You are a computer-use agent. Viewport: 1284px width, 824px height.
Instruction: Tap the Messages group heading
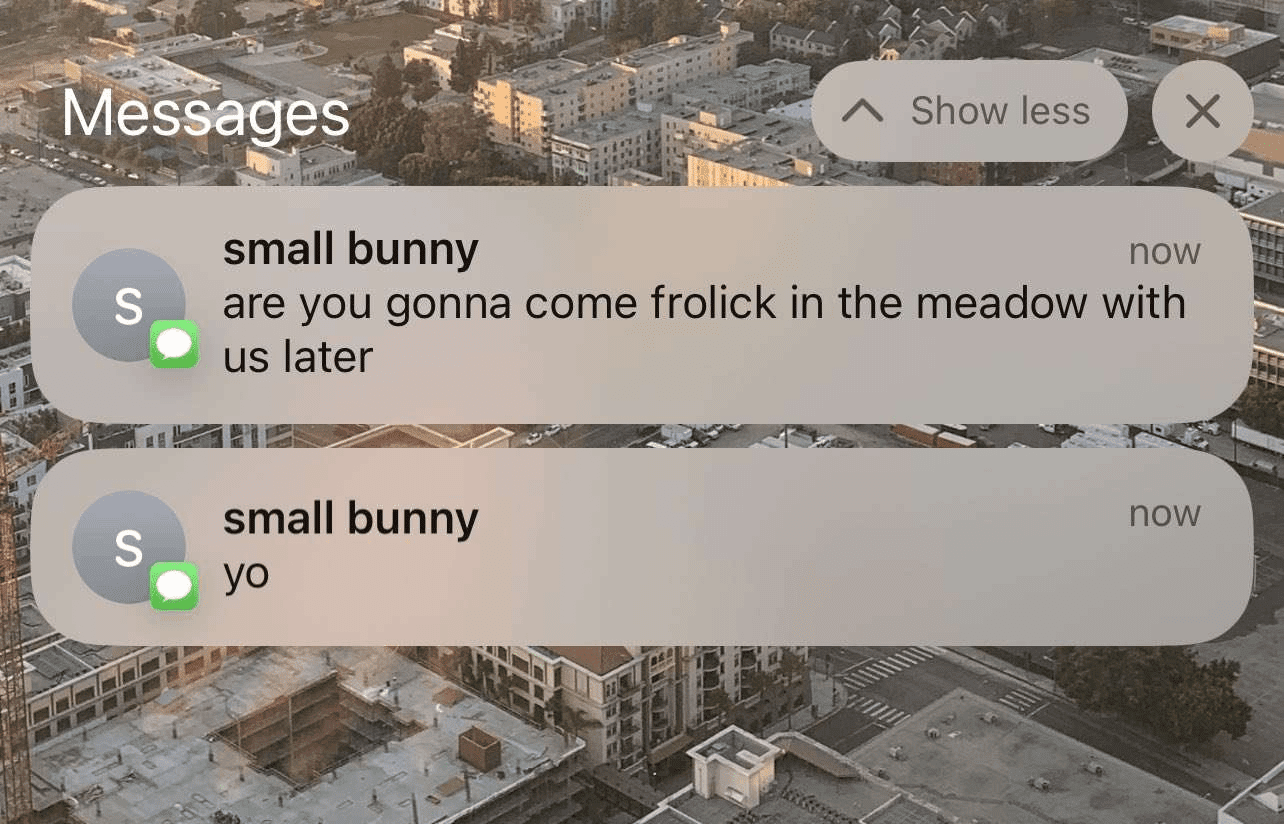click(x=205, y=114)
